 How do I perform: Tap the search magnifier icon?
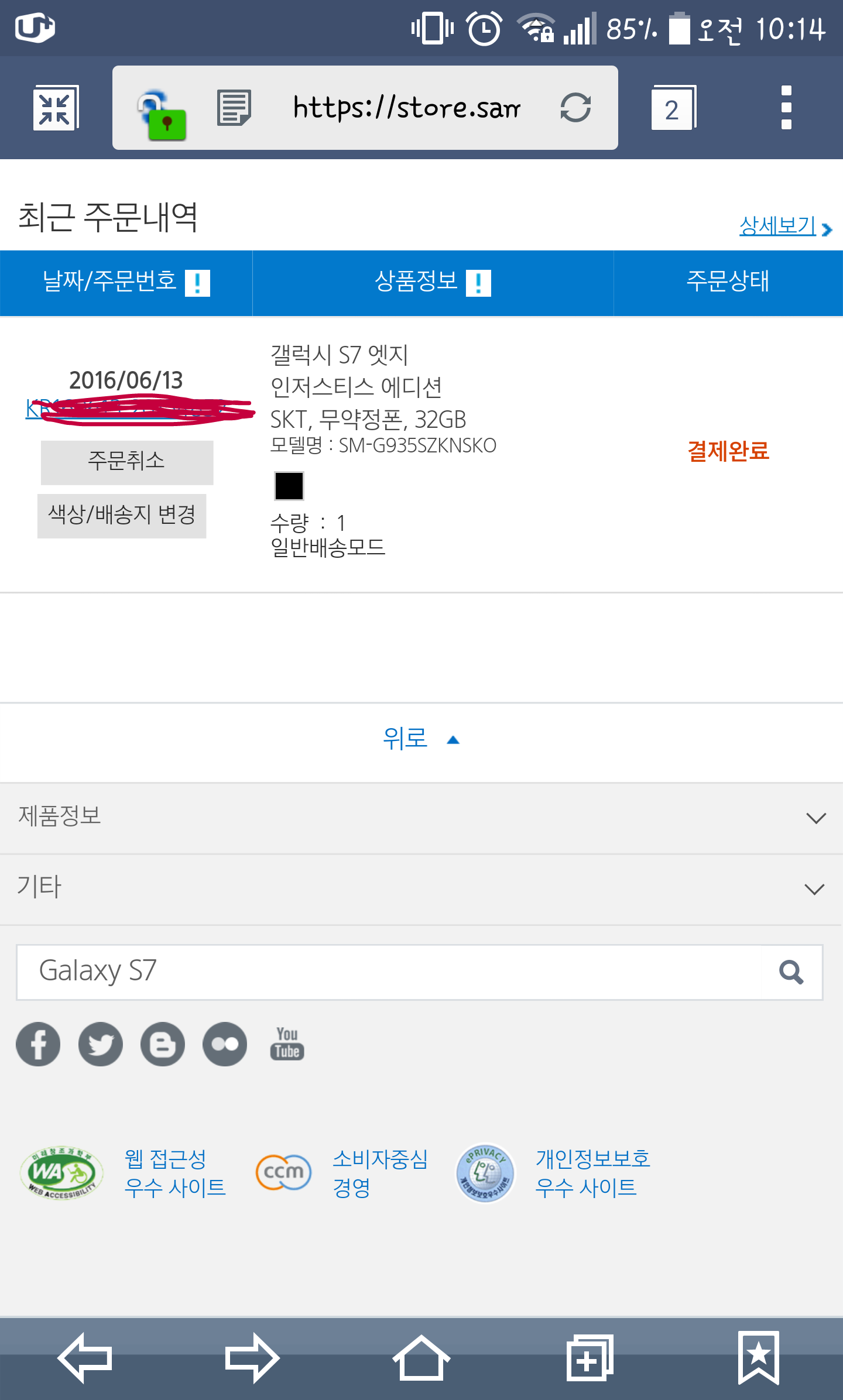click(x=791, y=972)
